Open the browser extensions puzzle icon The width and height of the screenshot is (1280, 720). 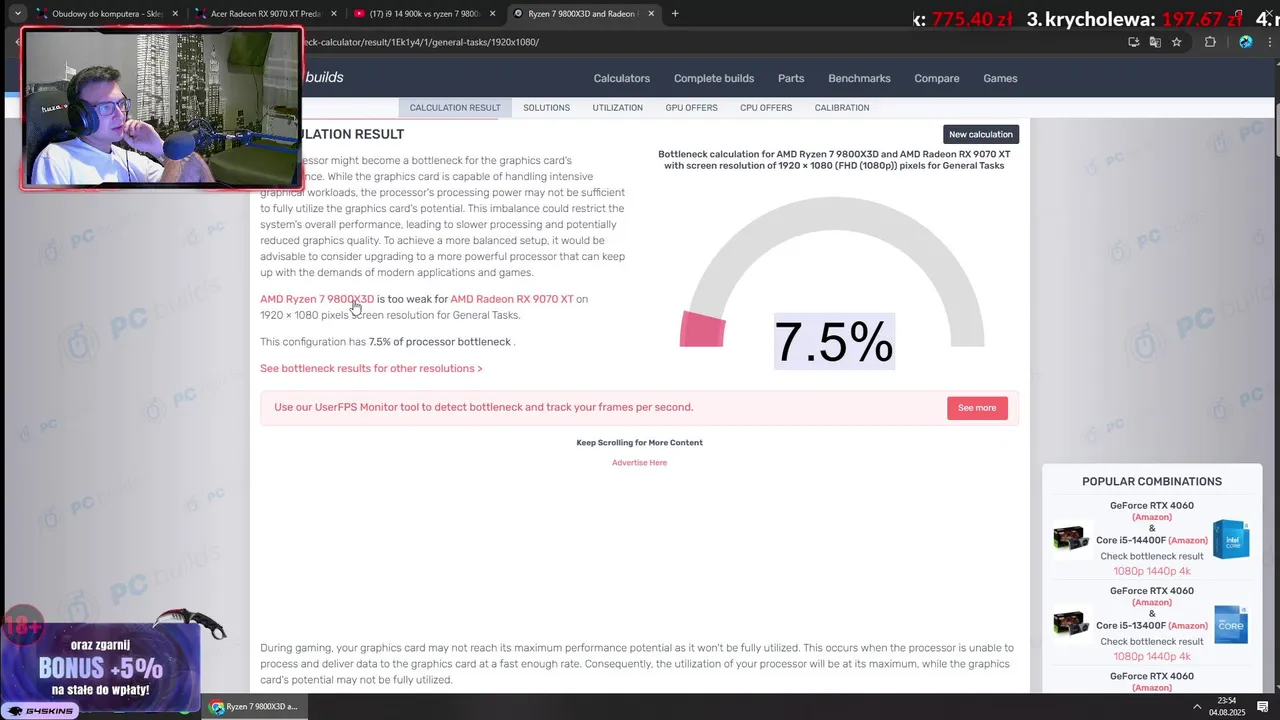(x=1210, y=42)
